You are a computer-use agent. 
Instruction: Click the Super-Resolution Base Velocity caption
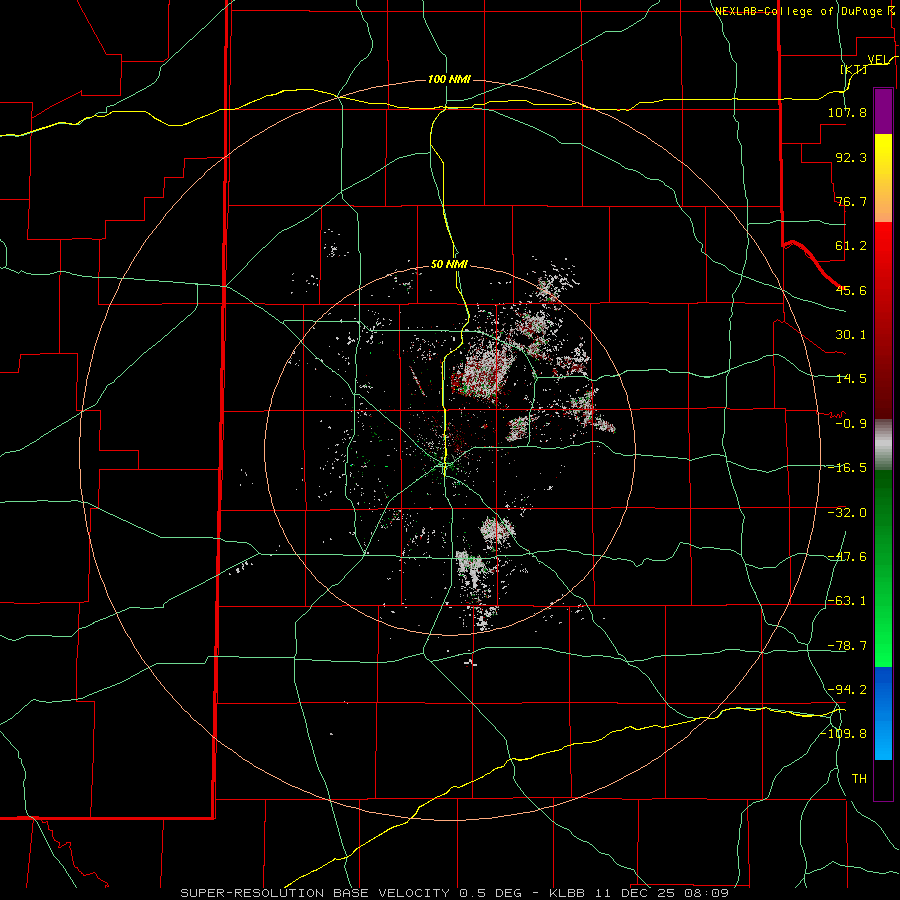click(x=455, y=893)
